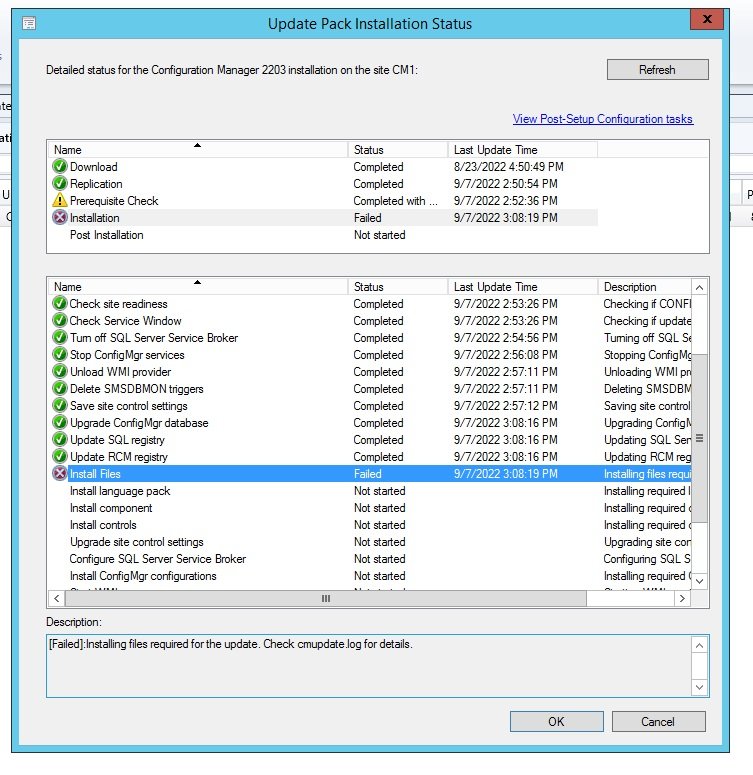Click the check icon beside Delete SMSDBMON triggers
This screenshot has height=775, width=753.
tap(60, 388)
